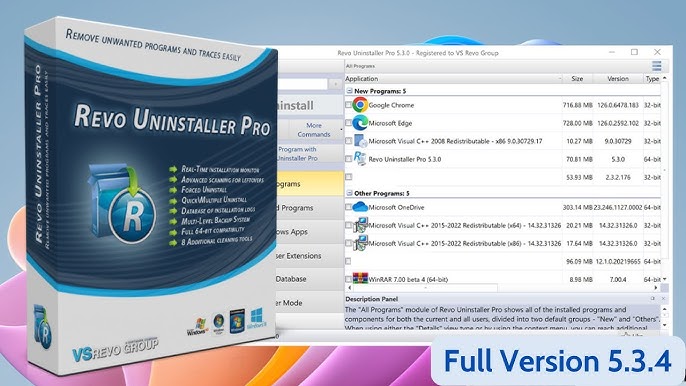Collapse the New Programs: 5 group

(x=349, y=91)
